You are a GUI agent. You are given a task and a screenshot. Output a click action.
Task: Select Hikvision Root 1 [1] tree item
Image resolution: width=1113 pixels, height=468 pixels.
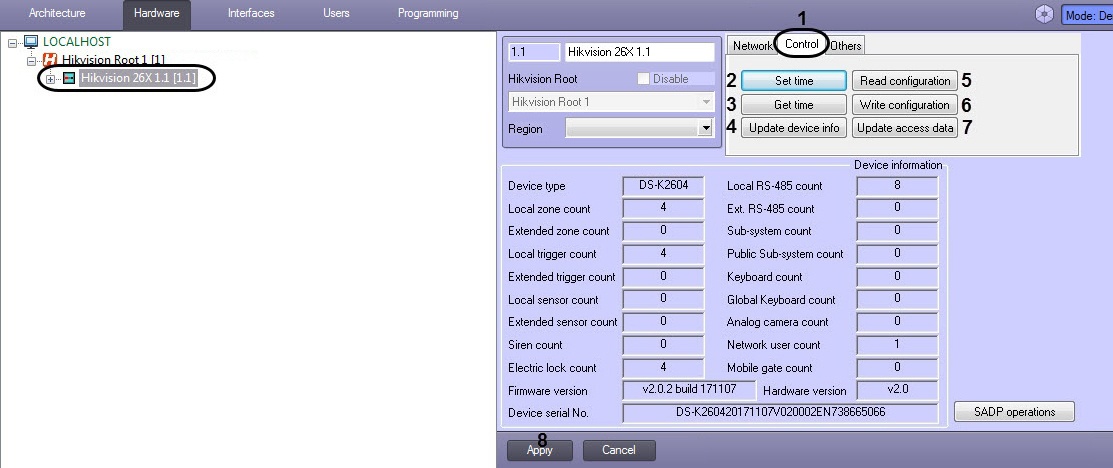tap(114, 60)
